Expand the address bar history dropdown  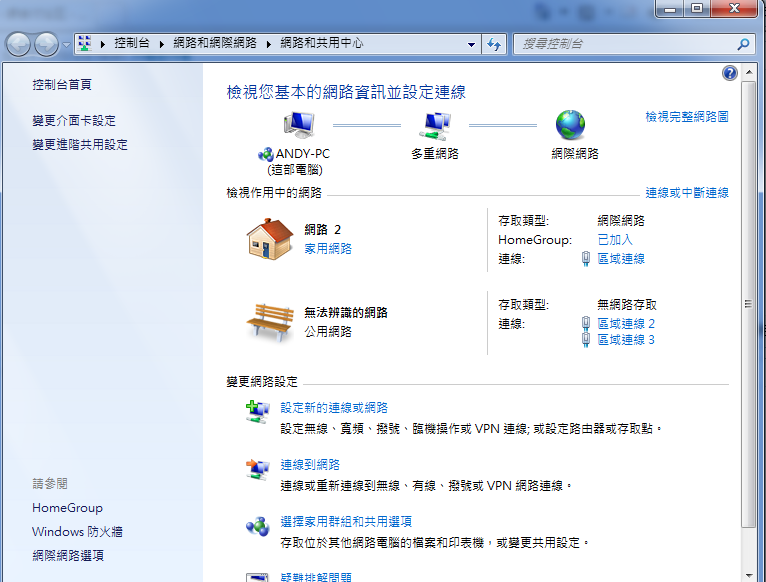[x=472, y=45]
